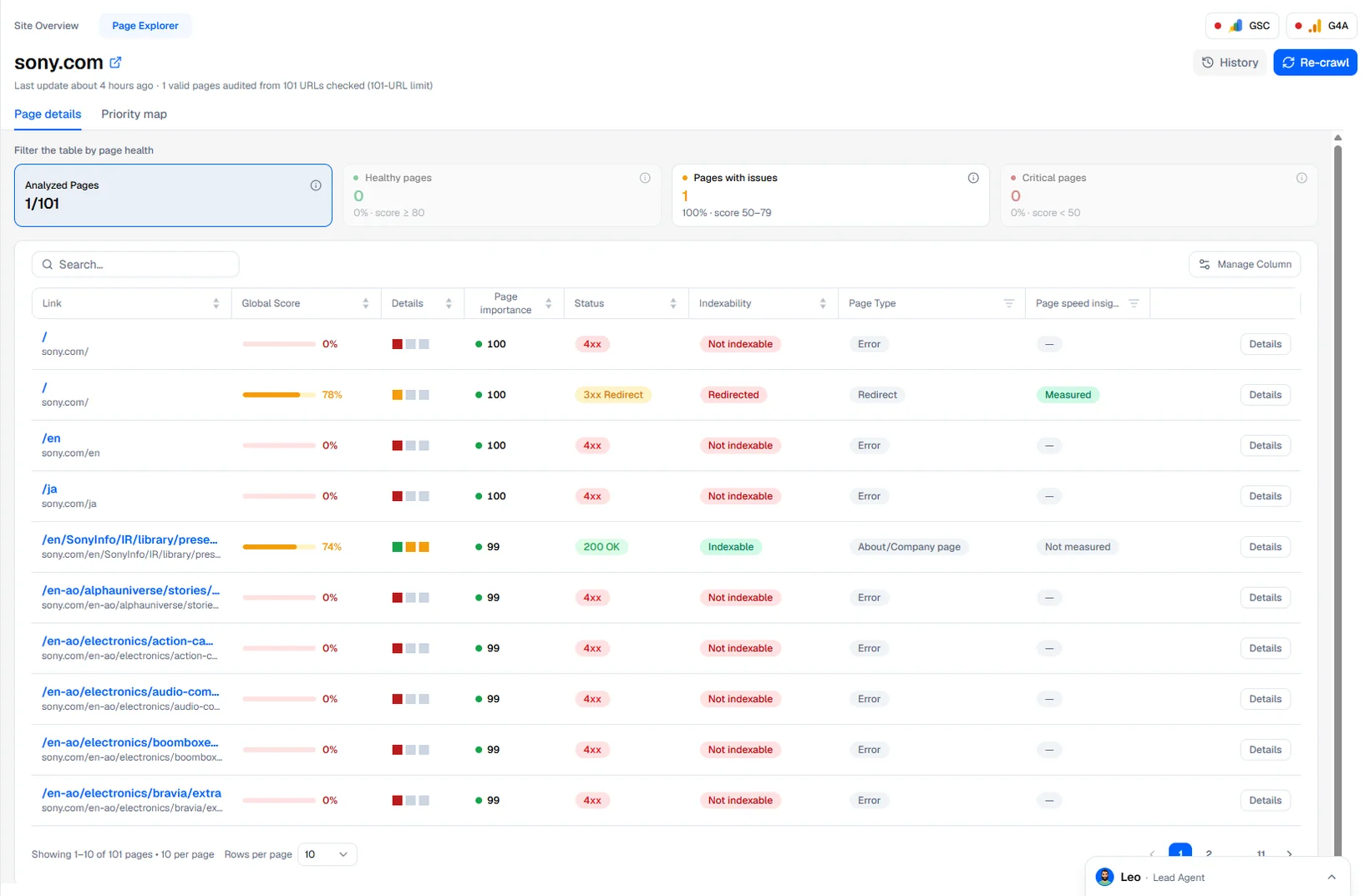The image size is (1370, 896).
Task: Show info icon for Healthy pages card
Action: [x=645, y=178]
